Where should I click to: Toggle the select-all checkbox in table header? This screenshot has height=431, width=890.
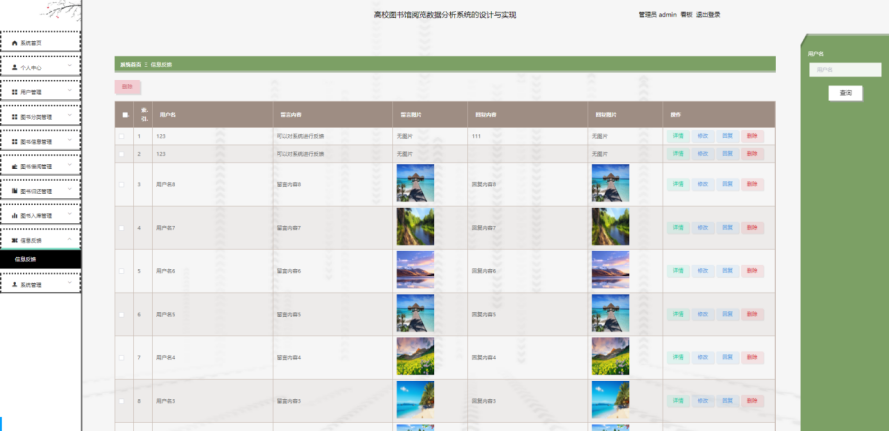tap(125, 115)
